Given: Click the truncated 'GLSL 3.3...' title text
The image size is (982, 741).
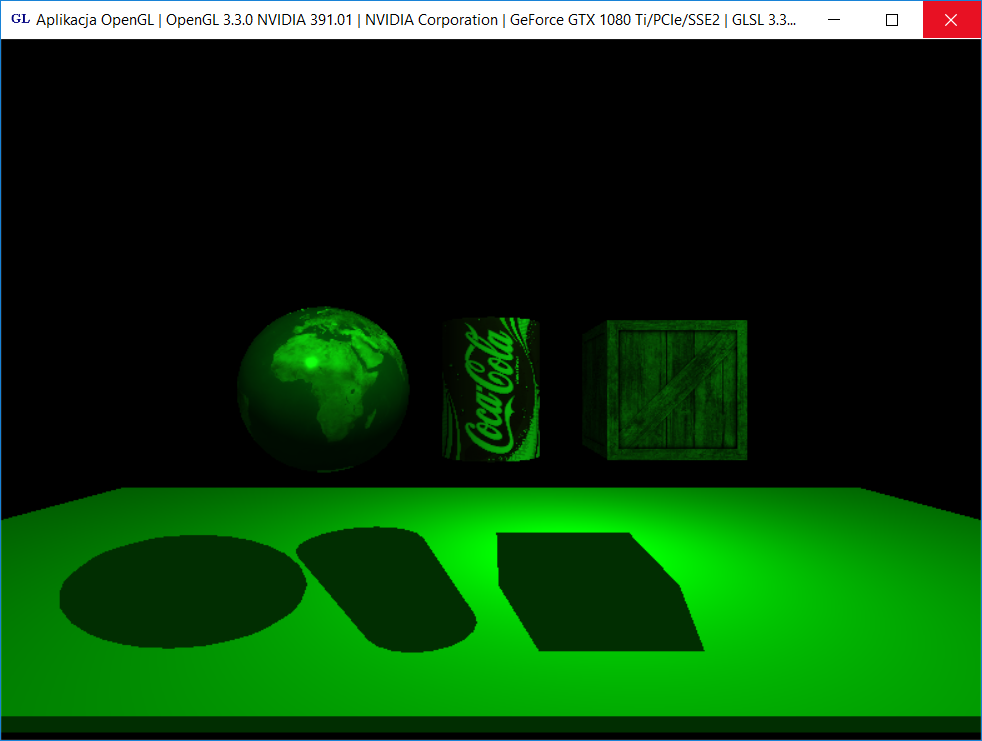Looking at the screenshot, I should [765, 19].
